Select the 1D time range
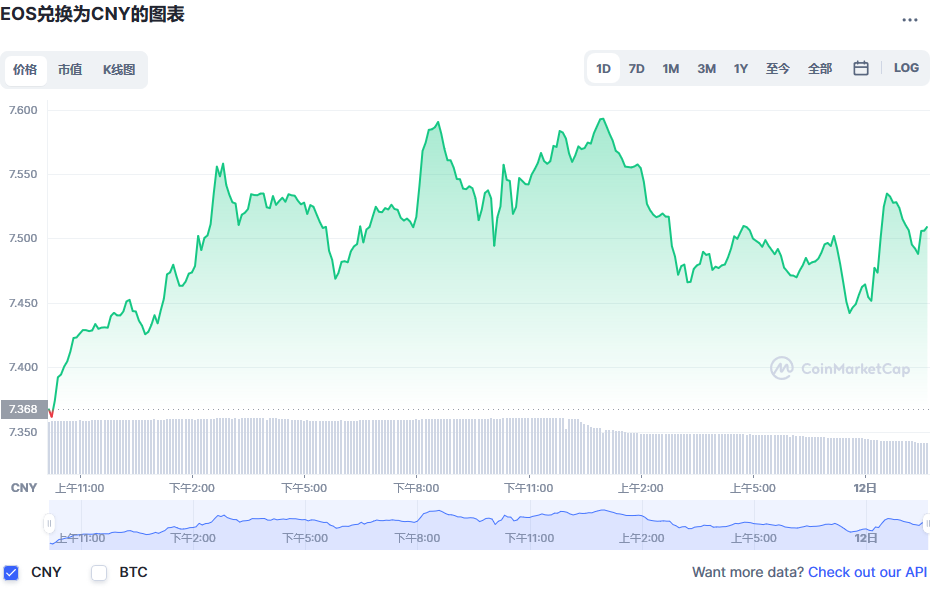This screenshot has height=600, width=930. [603, 69]
